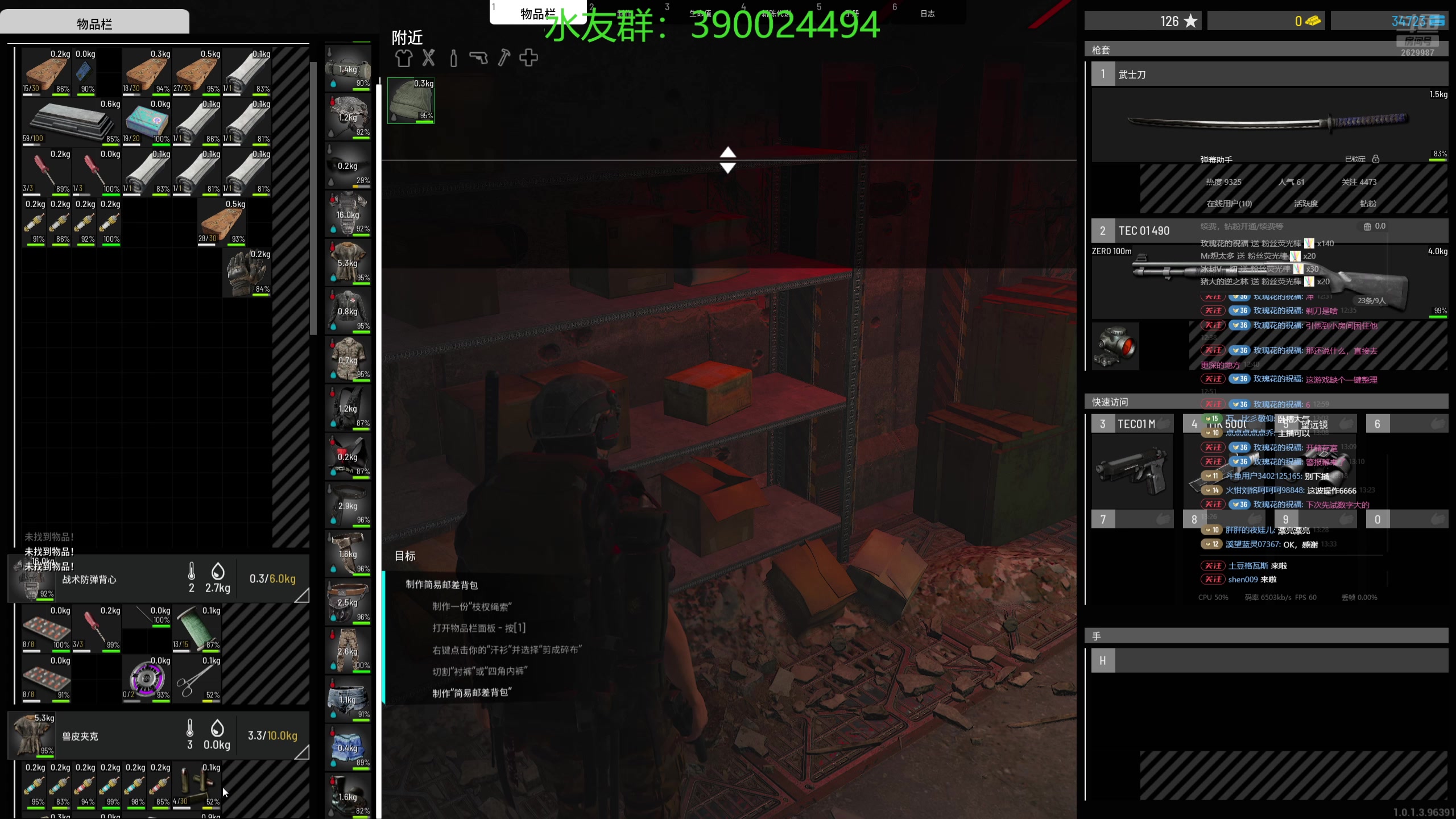
Task: Select the pill blister pack at 91%
Action: tap(47, 678)
